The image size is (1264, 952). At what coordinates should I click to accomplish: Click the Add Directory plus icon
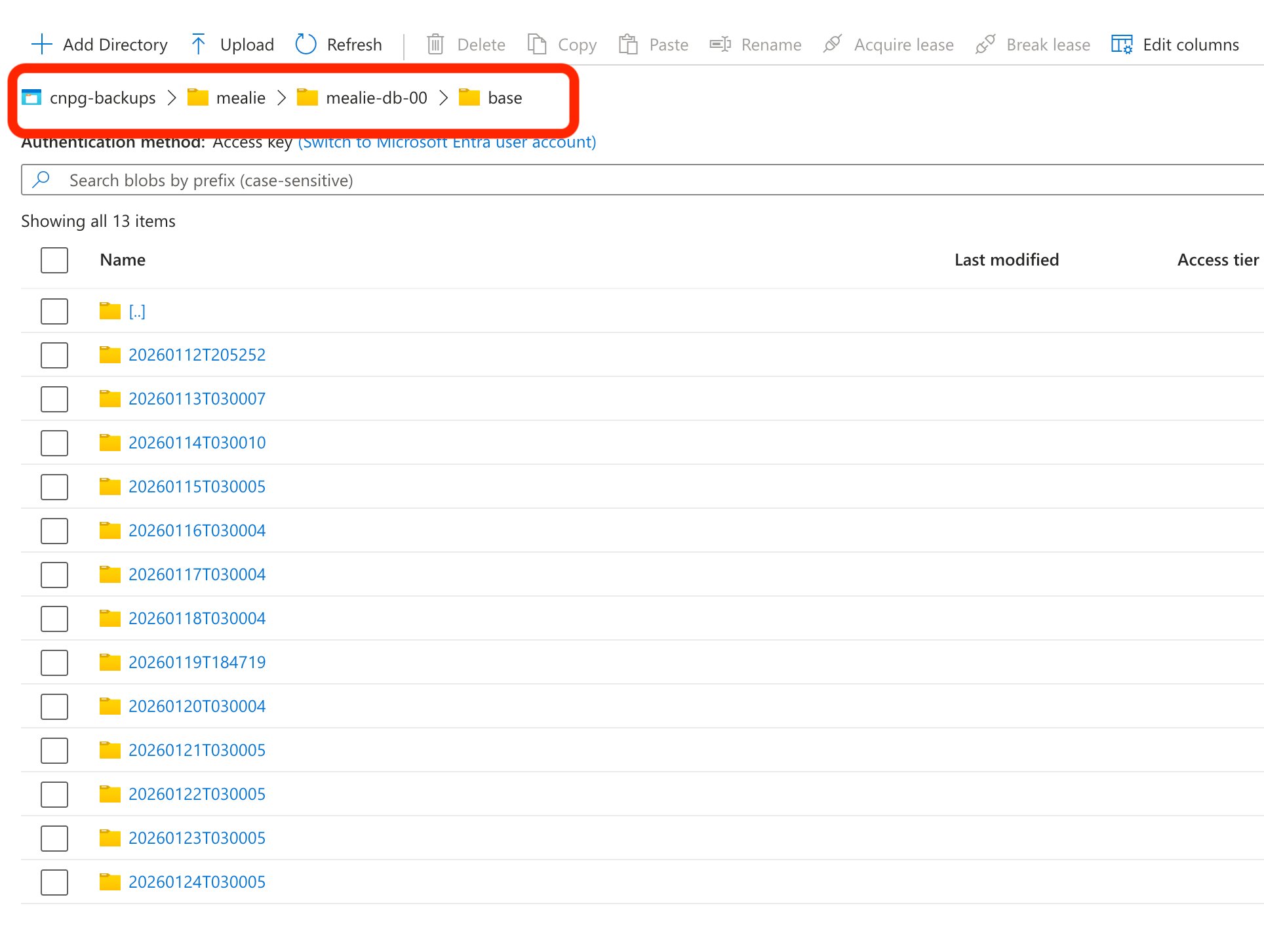tap(41, 45)
